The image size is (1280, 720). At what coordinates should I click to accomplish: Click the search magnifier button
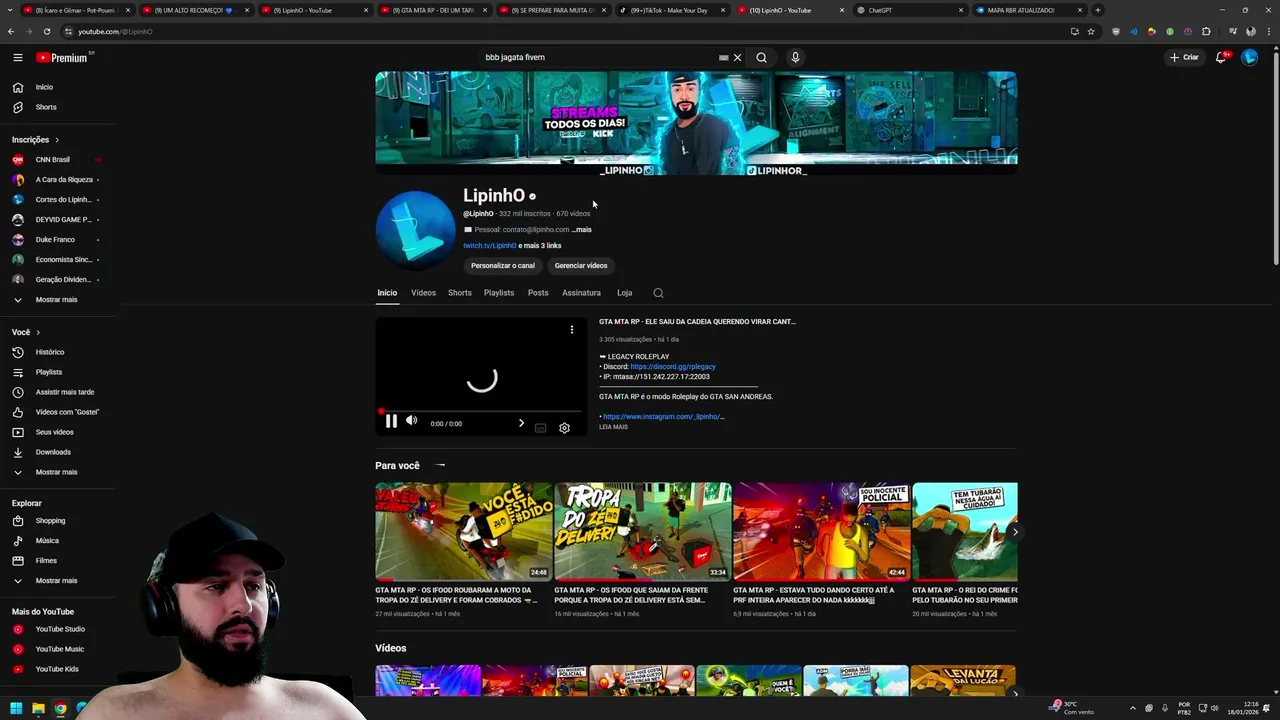tap(761, 57)
